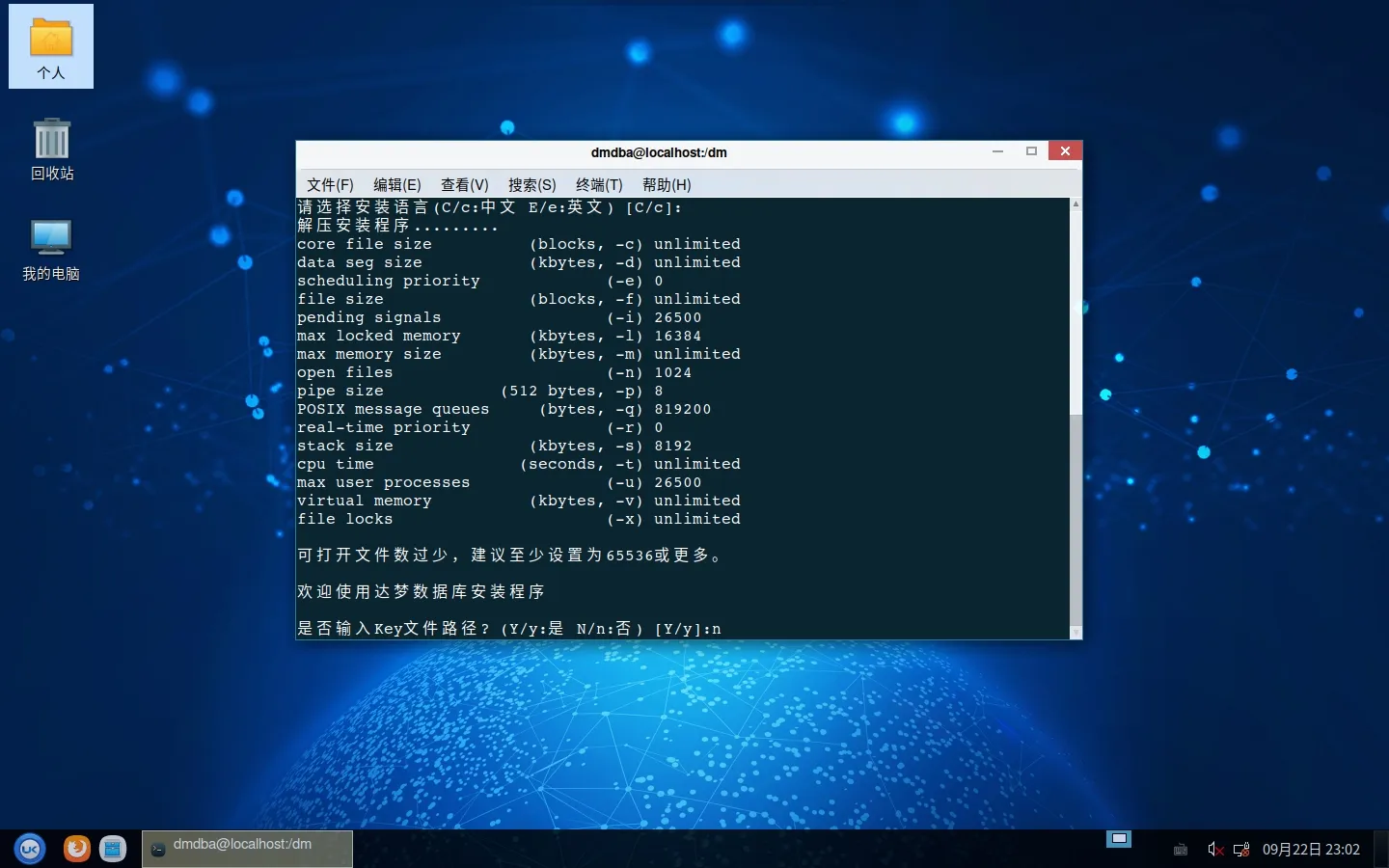The height and width of the screenshot is (868, 1389).
Task: Open the 编辑(E) menu
Action: point(396,184)
